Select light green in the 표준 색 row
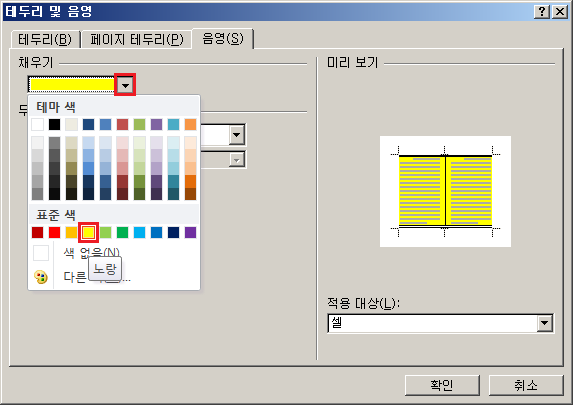573x405 pixels. click(x=105, y=232)
